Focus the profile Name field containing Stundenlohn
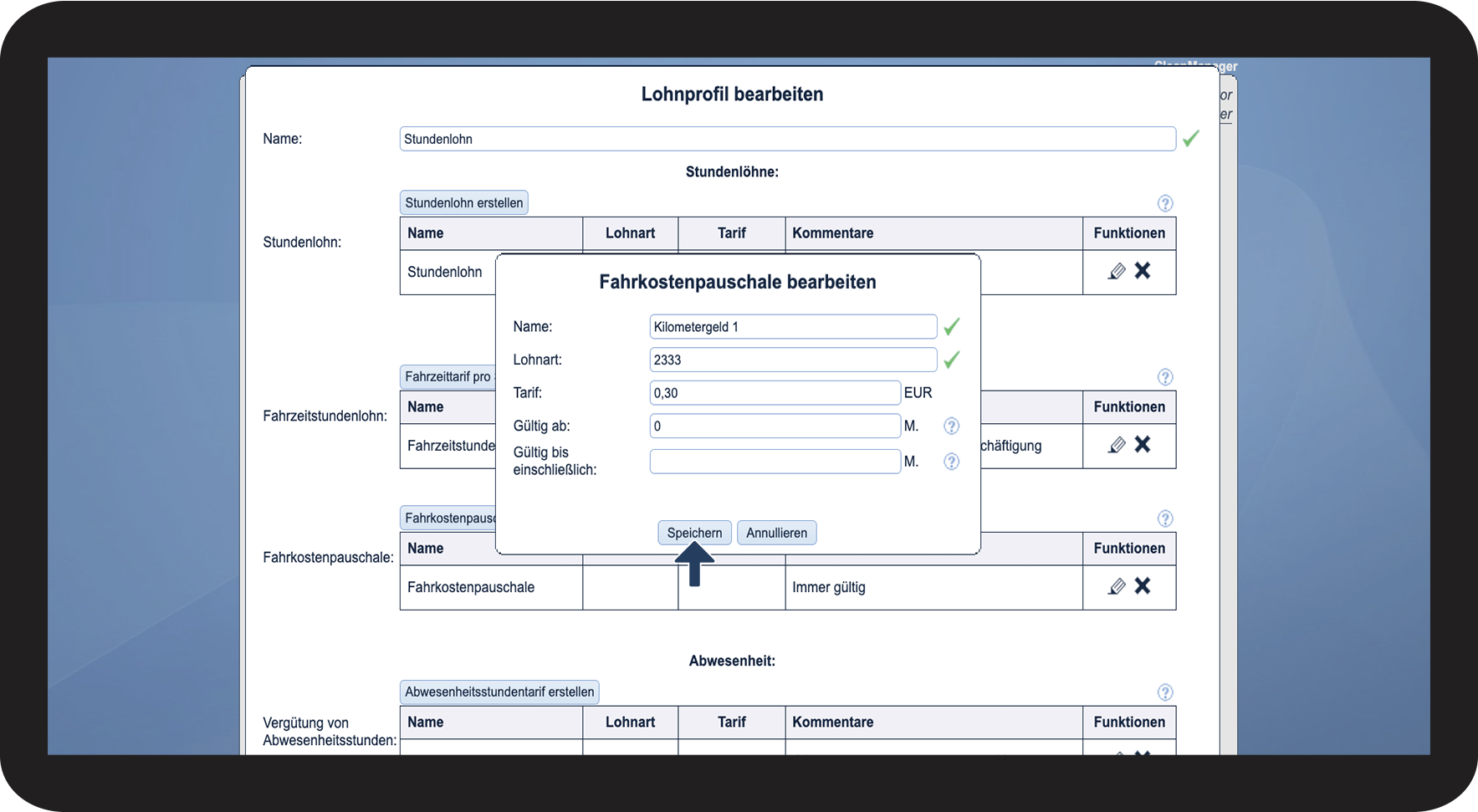 tap(788, 139)
